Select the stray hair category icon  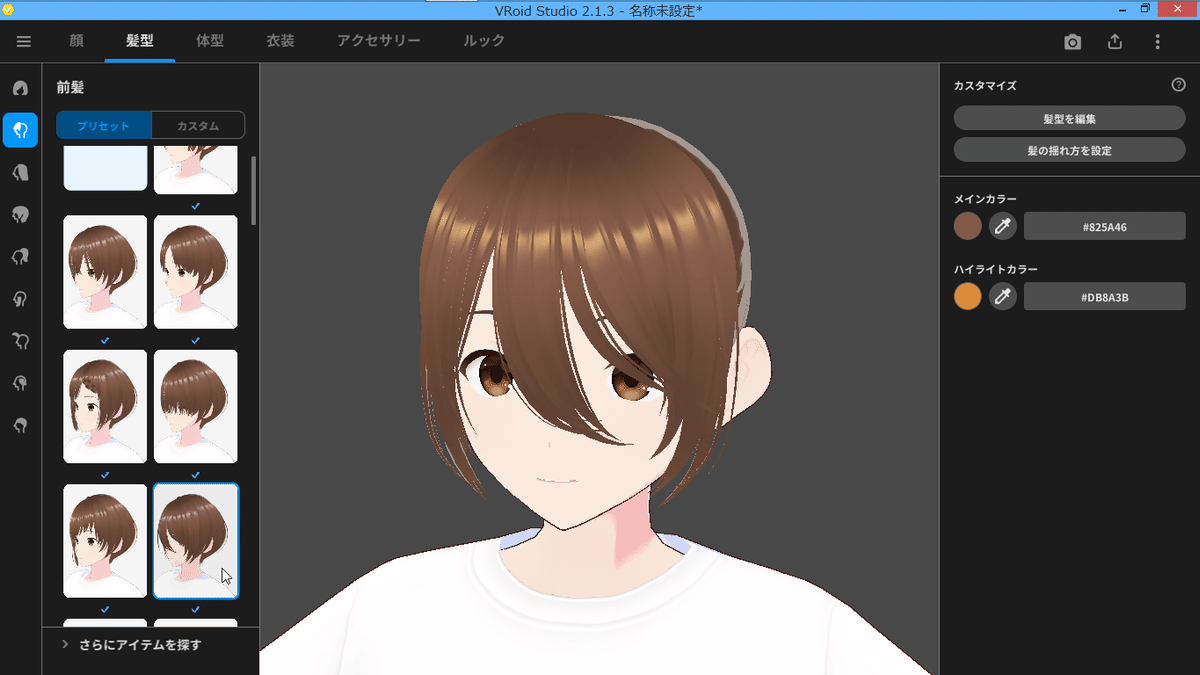[20, 256]
